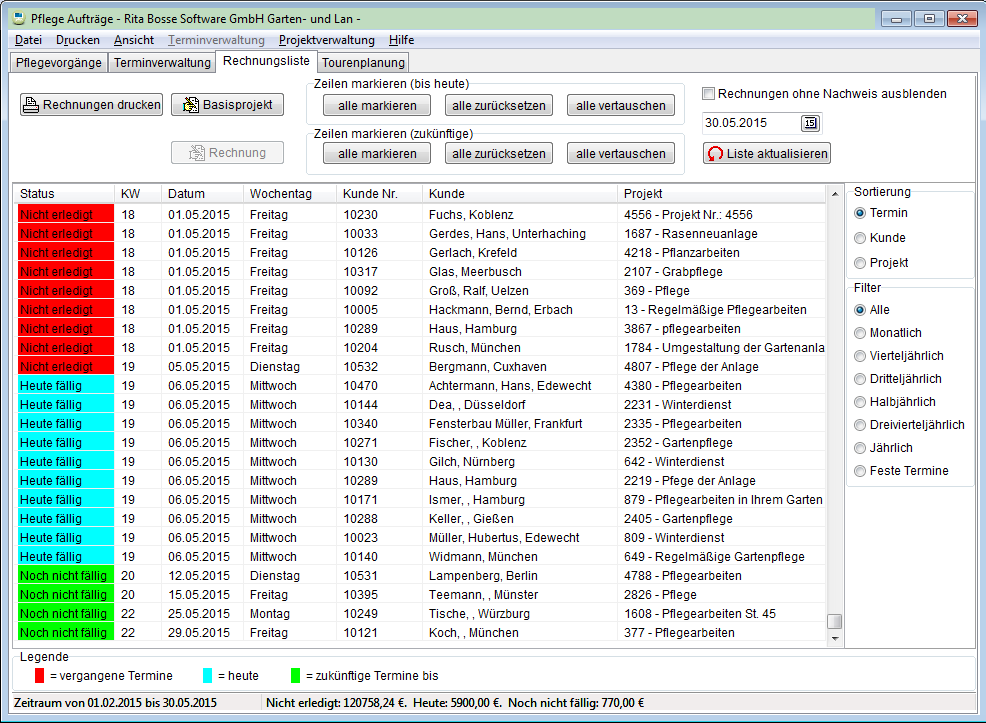Select Kunde sorting radio button

click(x=860, y=238)
